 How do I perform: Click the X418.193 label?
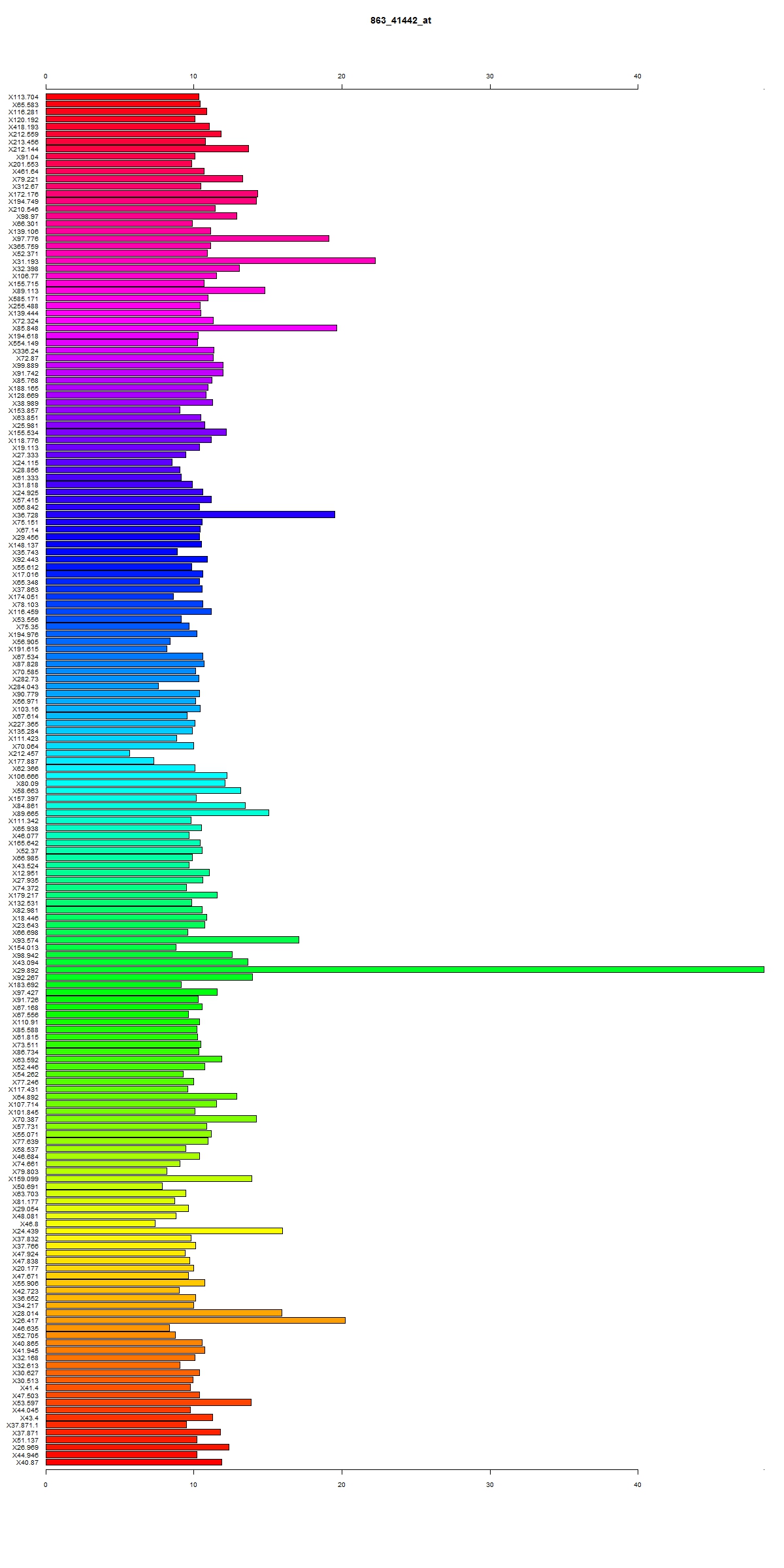[x=23, y=127]
